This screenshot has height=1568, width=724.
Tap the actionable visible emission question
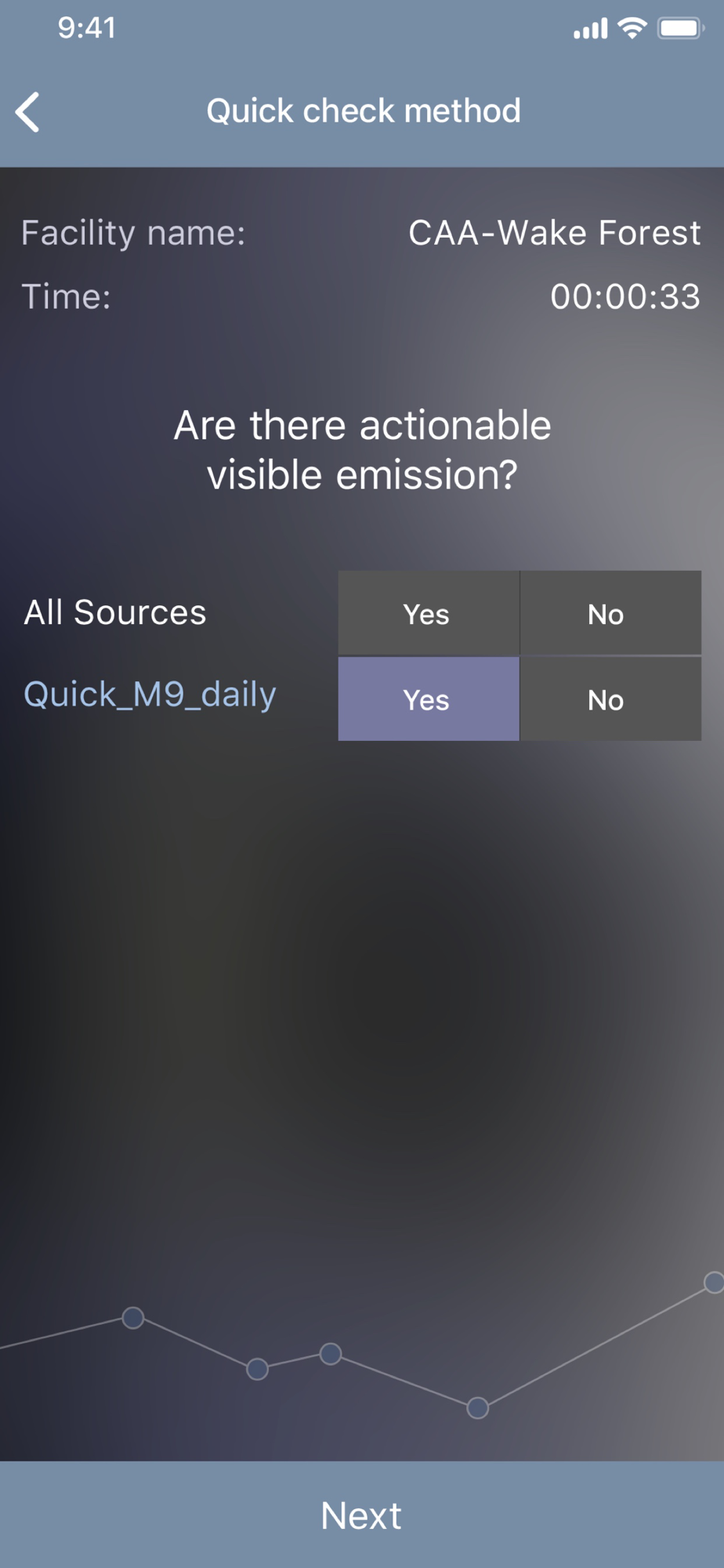362,450
